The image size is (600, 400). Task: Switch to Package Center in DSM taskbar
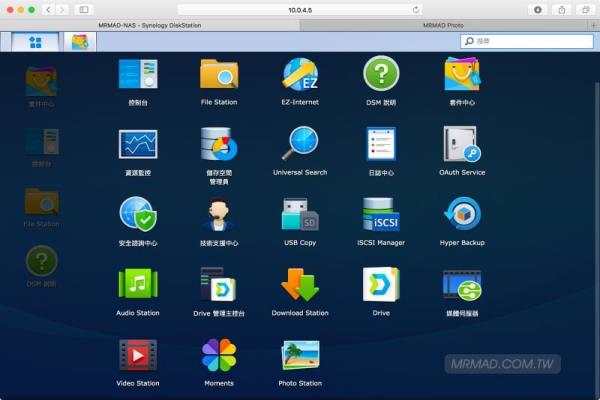click(80, 42)
